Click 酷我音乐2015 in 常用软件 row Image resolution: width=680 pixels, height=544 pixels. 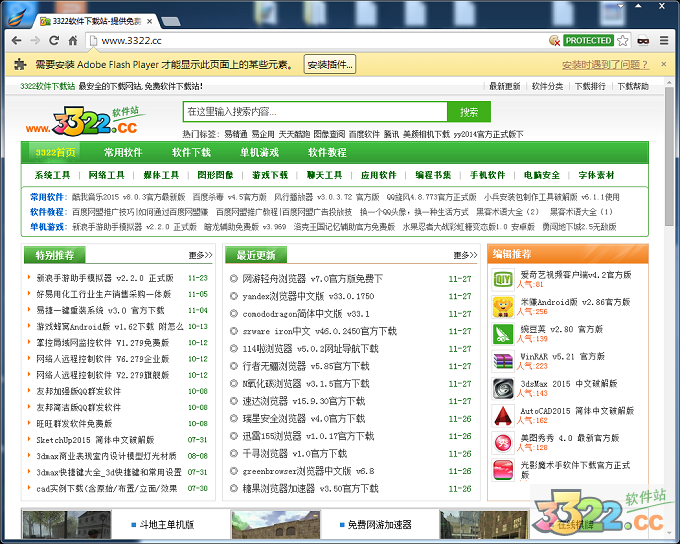[128, 197]
